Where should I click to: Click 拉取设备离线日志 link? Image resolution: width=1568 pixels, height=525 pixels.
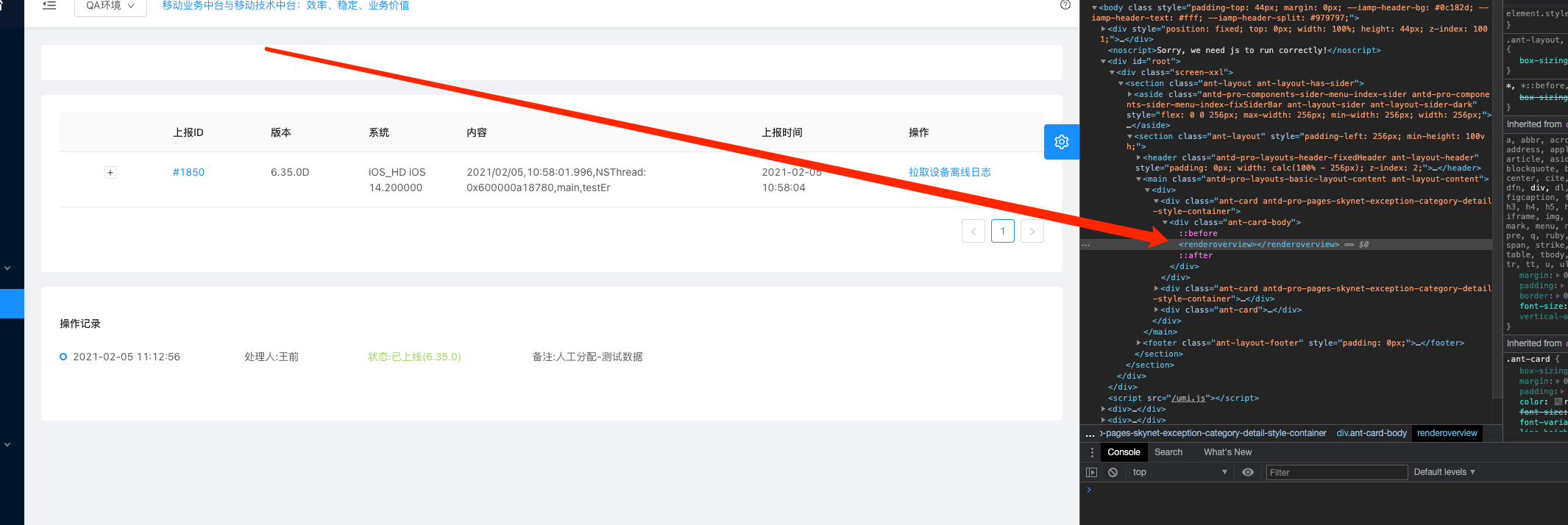coord(950,172)
